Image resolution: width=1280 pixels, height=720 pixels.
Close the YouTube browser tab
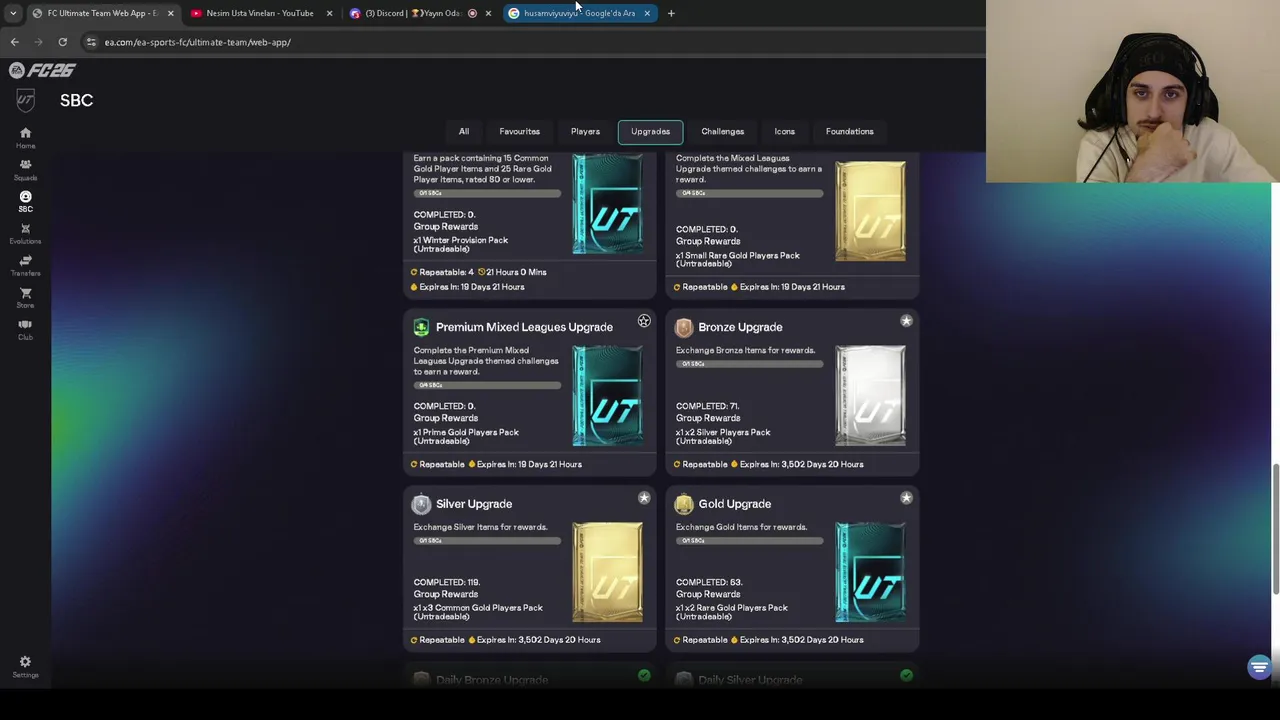(x=329, y=13)
